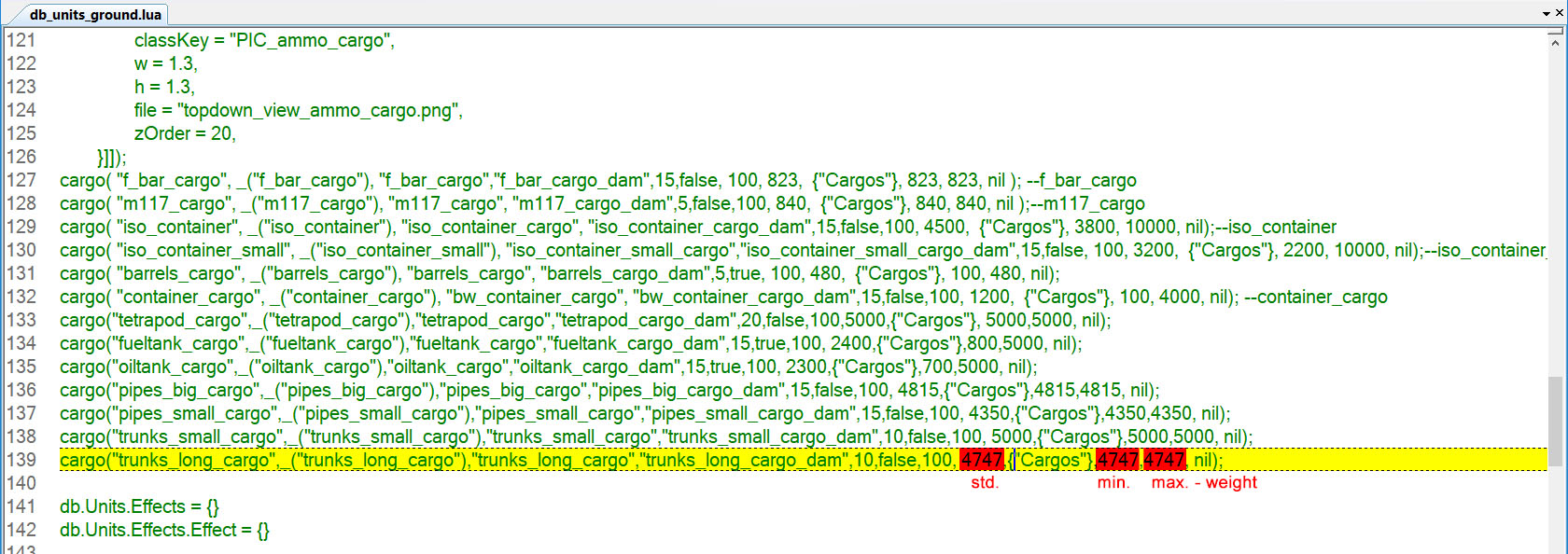
Task: Switch to the db_units_ground.lua tab
Action: click(94, 14)
